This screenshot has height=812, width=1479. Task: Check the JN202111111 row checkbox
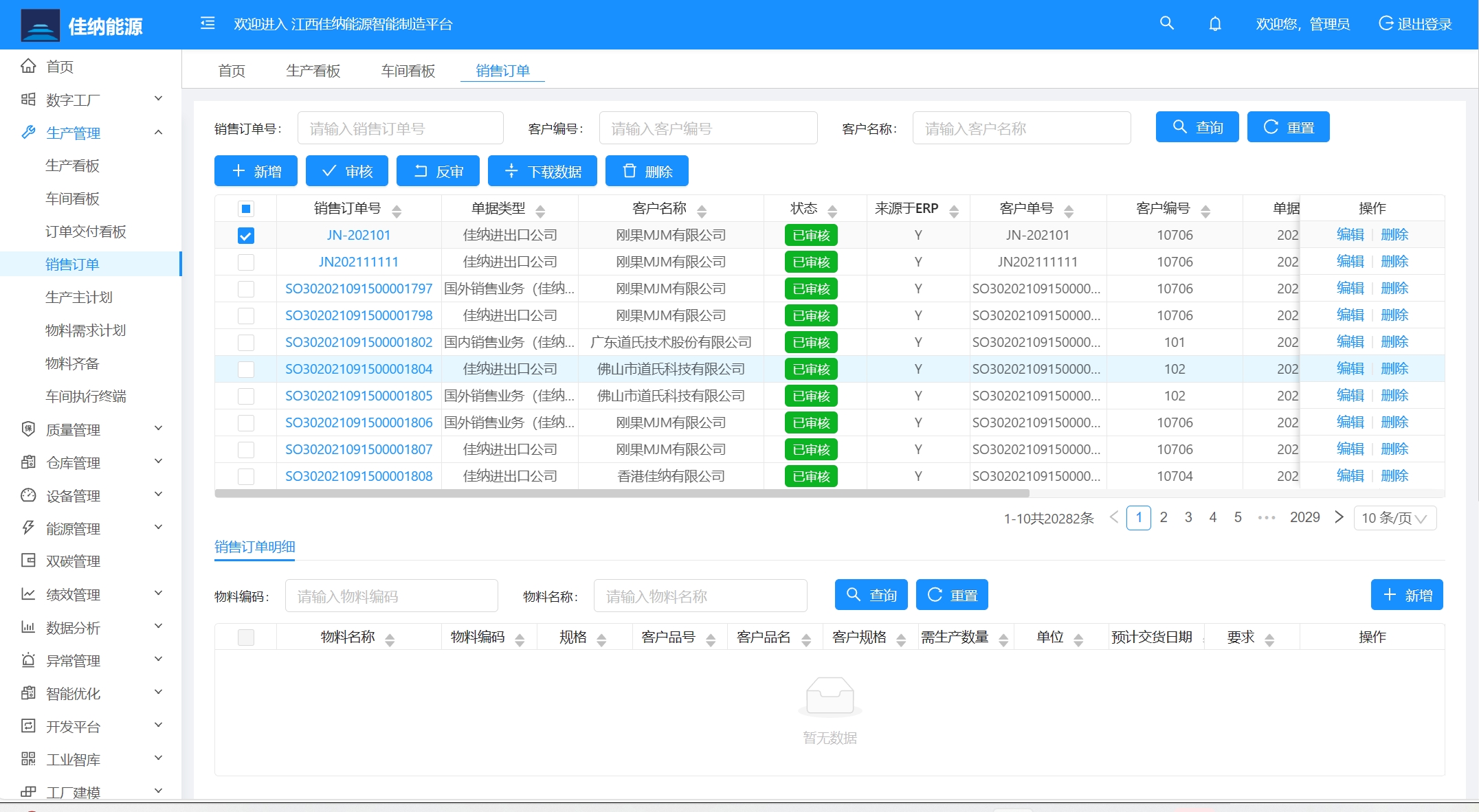[x=245, y=262]
